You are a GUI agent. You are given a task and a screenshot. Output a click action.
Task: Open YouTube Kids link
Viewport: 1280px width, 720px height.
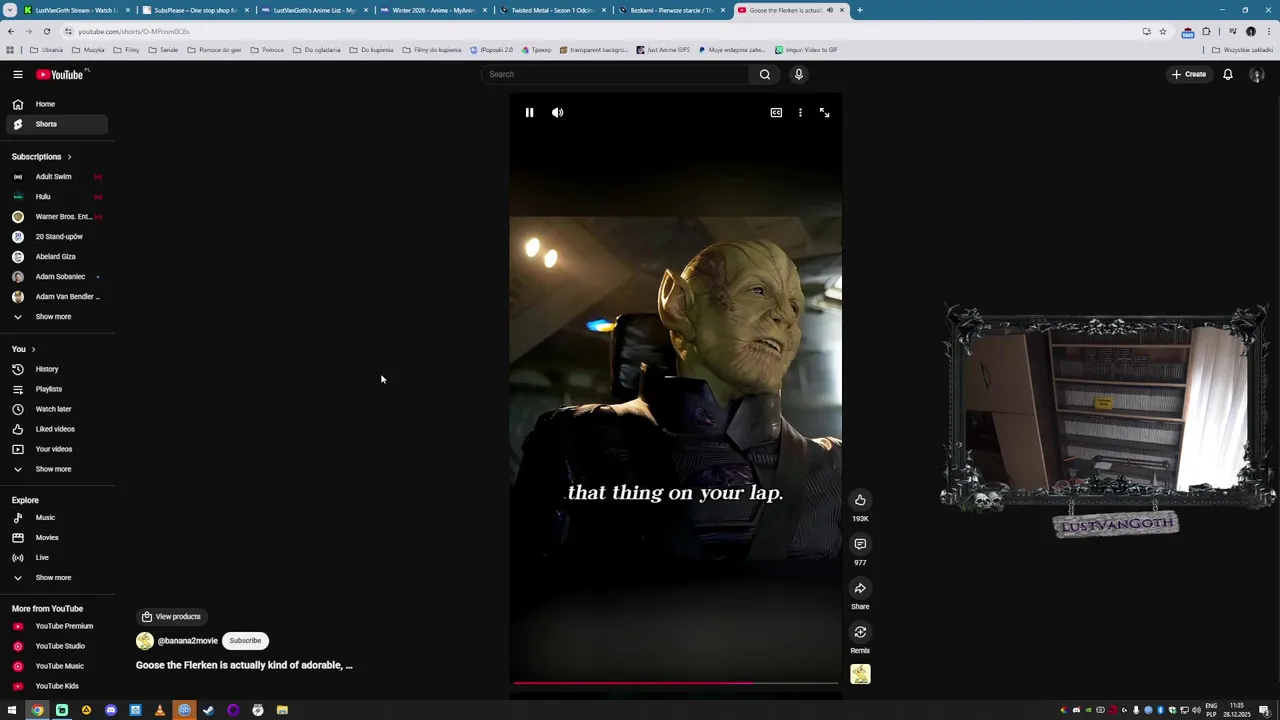pyautogui.click(x=55, y=686)
